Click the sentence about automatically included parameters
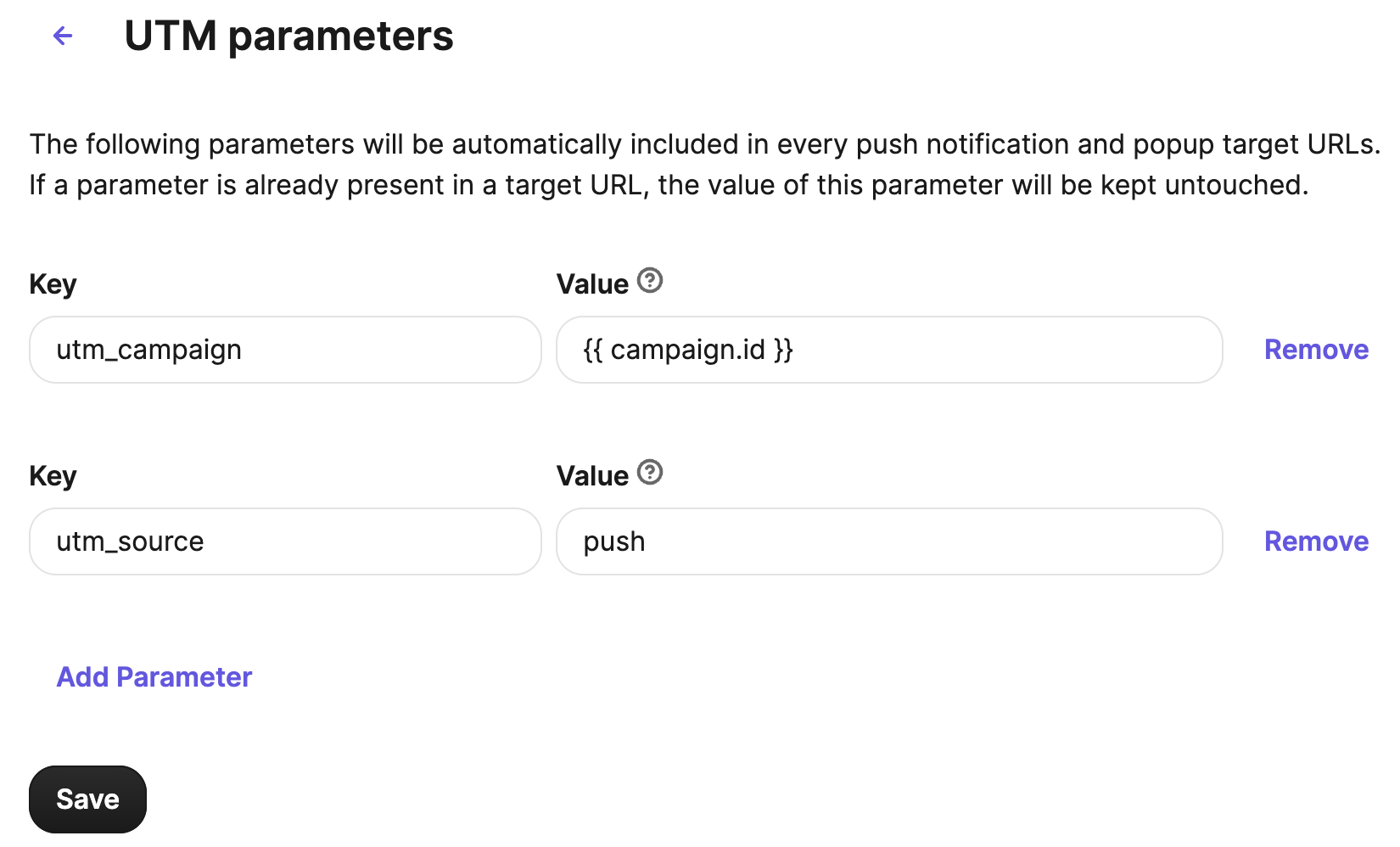 [704, 144]
